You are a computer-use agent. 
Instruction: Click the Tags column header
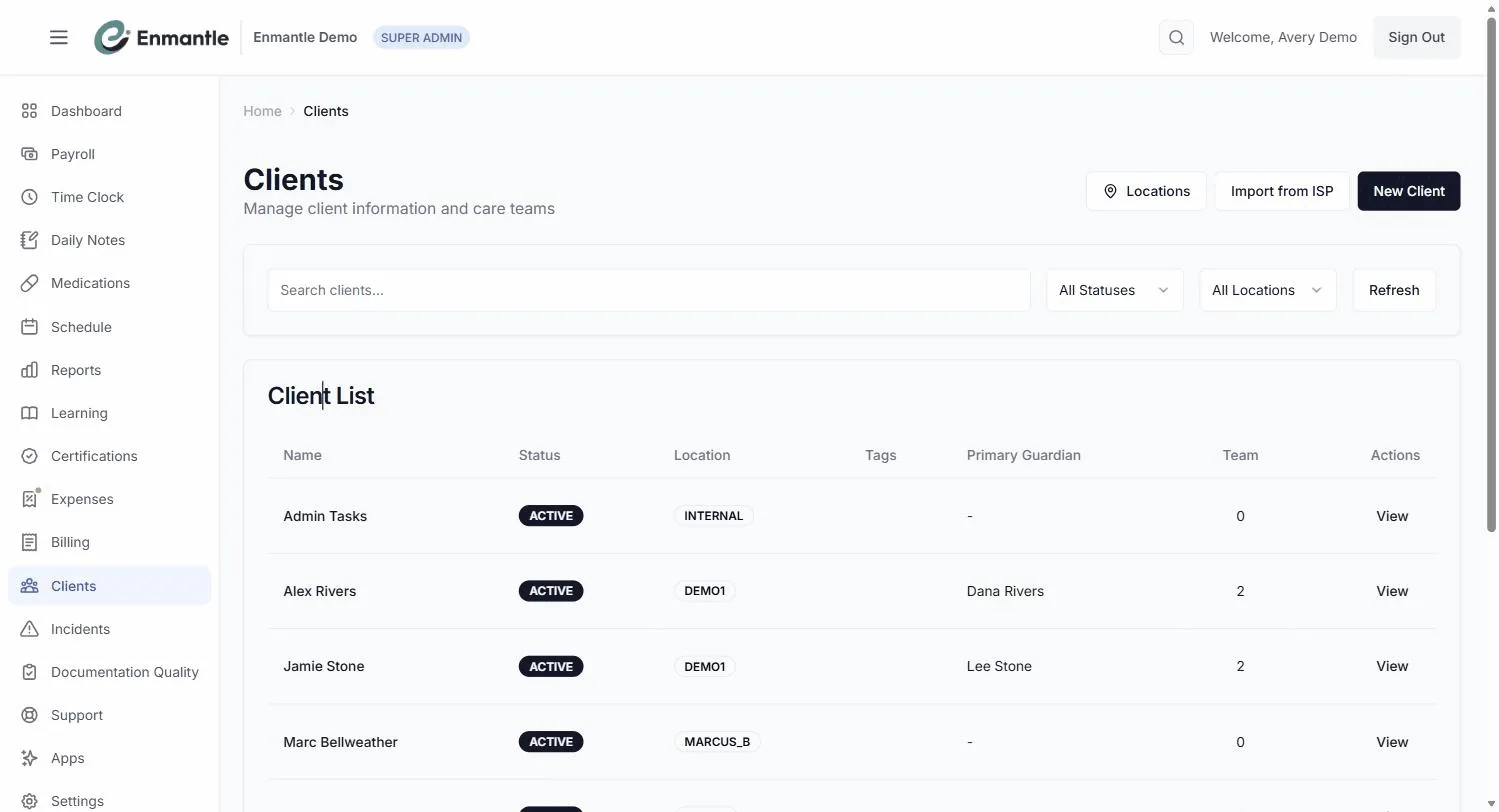click(880, 455)
